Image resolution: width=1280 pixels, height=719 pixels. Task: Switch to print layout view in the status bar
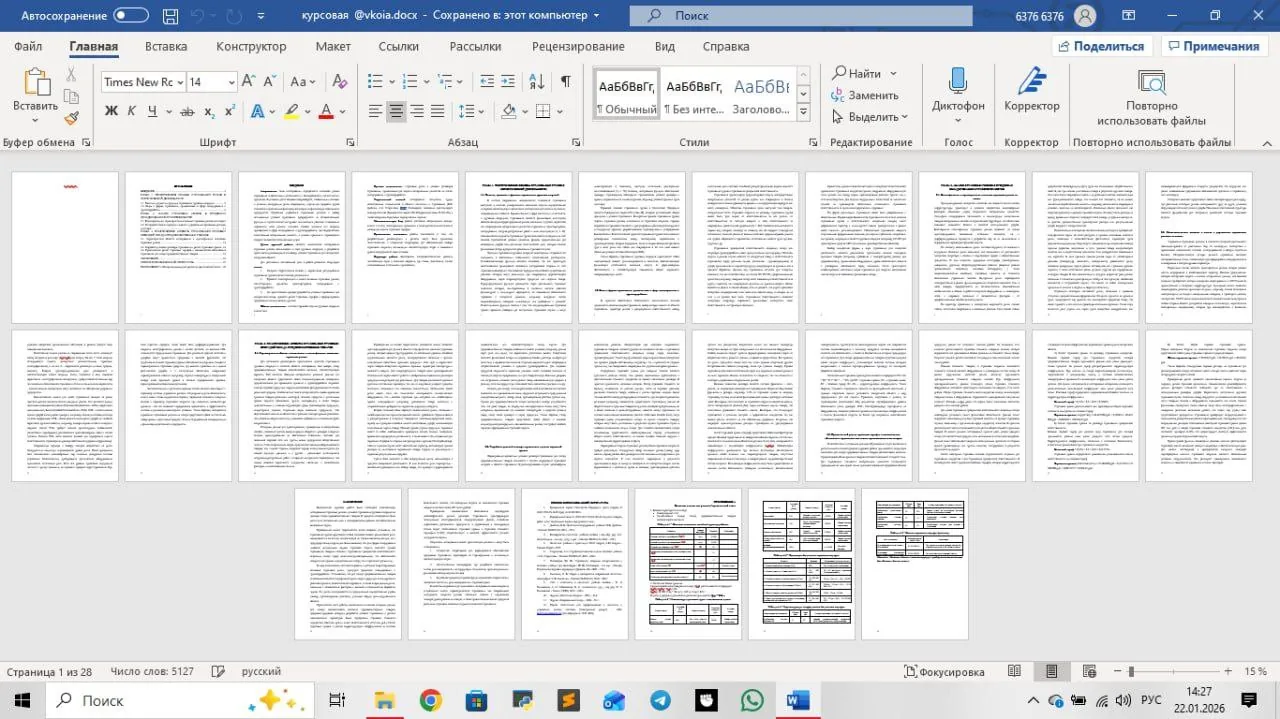click(1051, 672)
